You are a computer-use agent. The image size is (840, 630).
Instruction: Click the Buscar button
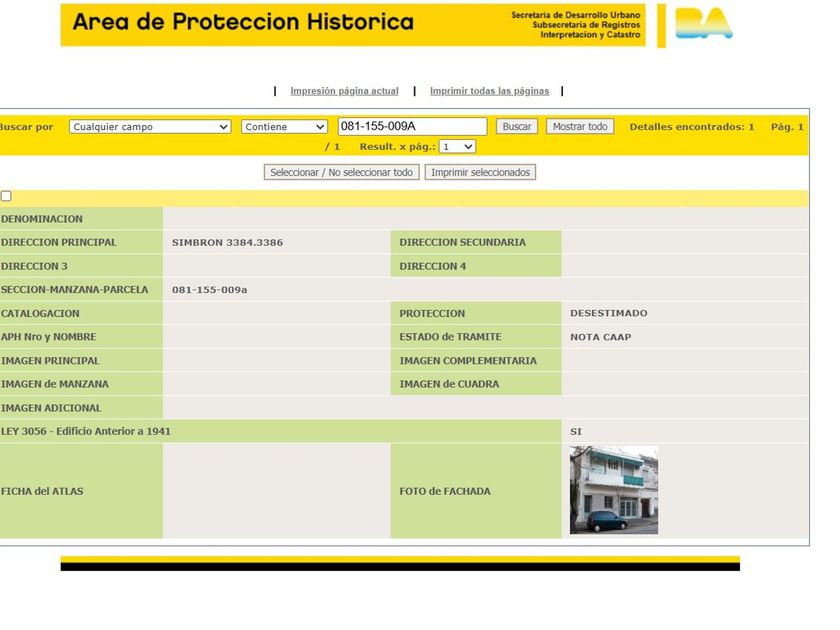pyautogui.click(x=517, y=126)
